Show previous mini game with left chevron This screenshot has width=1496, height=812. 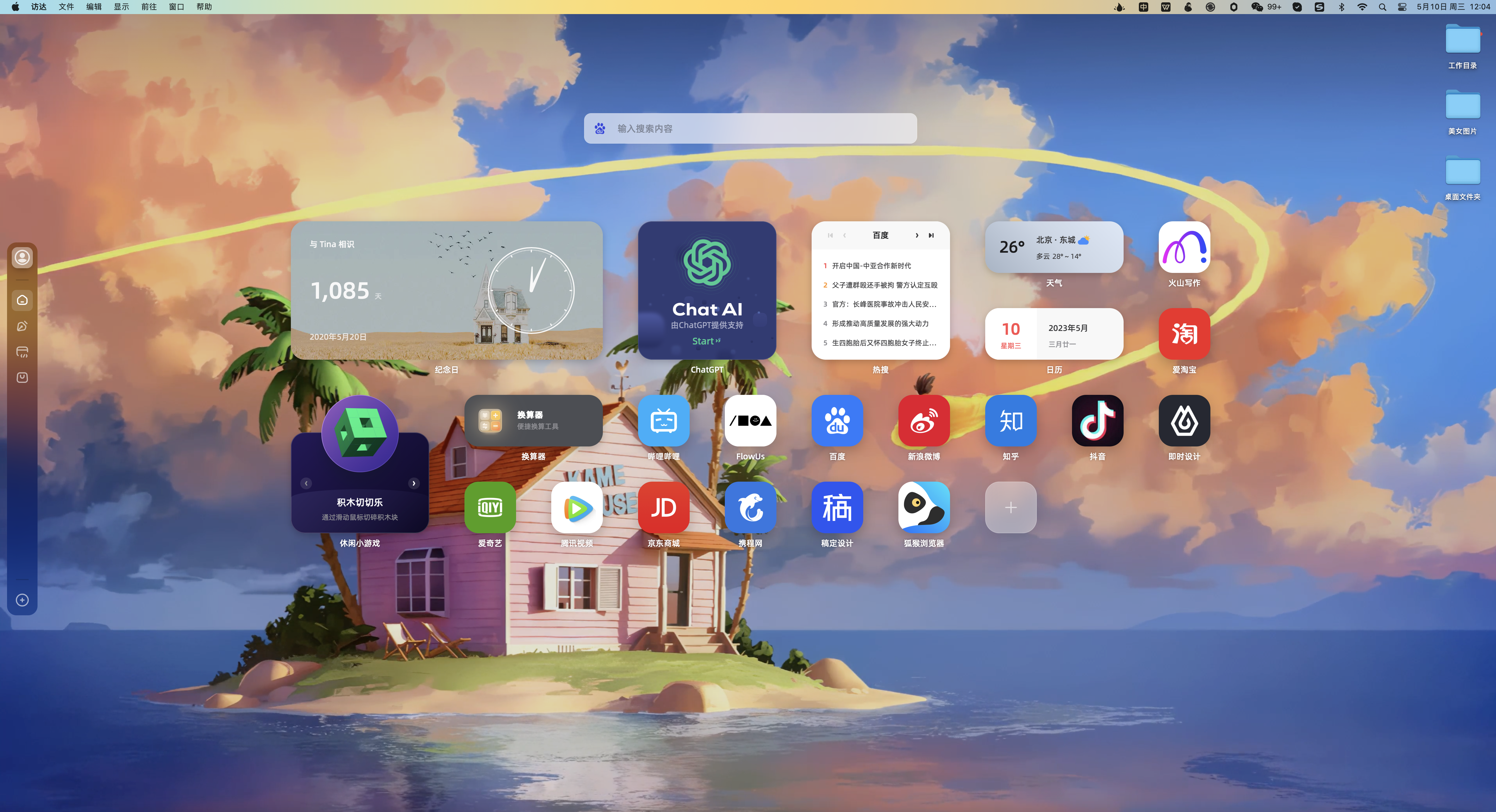pos(306,483)
